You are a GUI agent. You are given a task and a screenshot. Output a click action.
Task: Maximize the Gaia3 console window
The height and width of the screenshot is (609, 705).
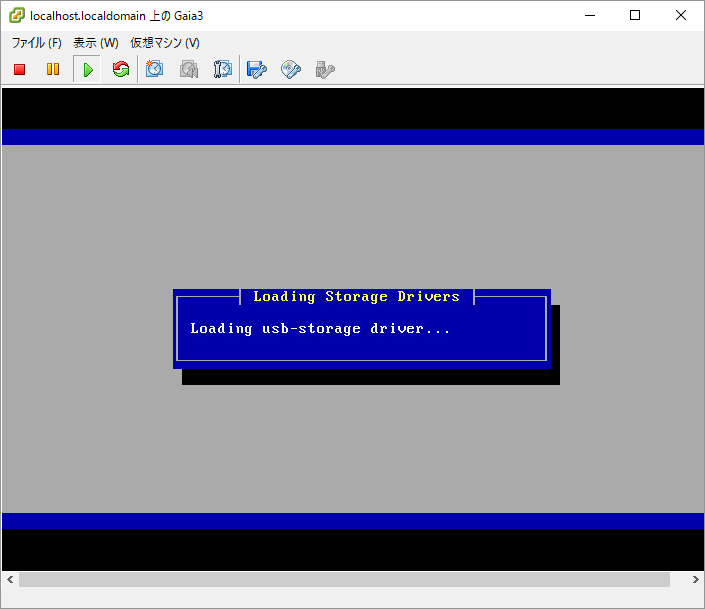click(635, 15)
